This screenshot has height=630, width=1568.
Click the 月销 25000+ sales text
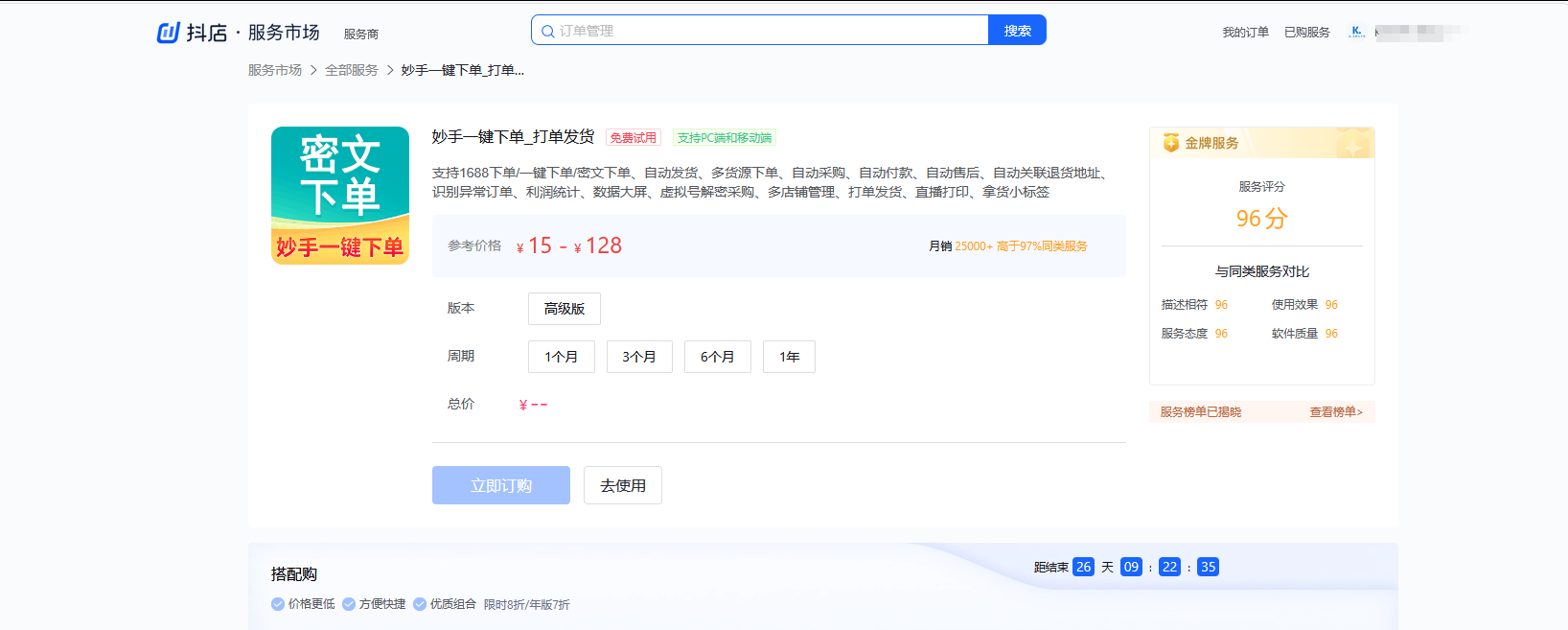(961, 246)
